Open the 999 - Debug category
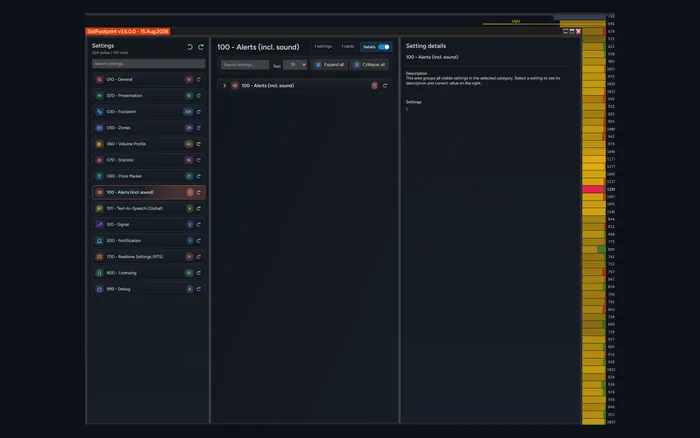Image resolution: width=700 pixels, height=438 pixels. (149, 289)
